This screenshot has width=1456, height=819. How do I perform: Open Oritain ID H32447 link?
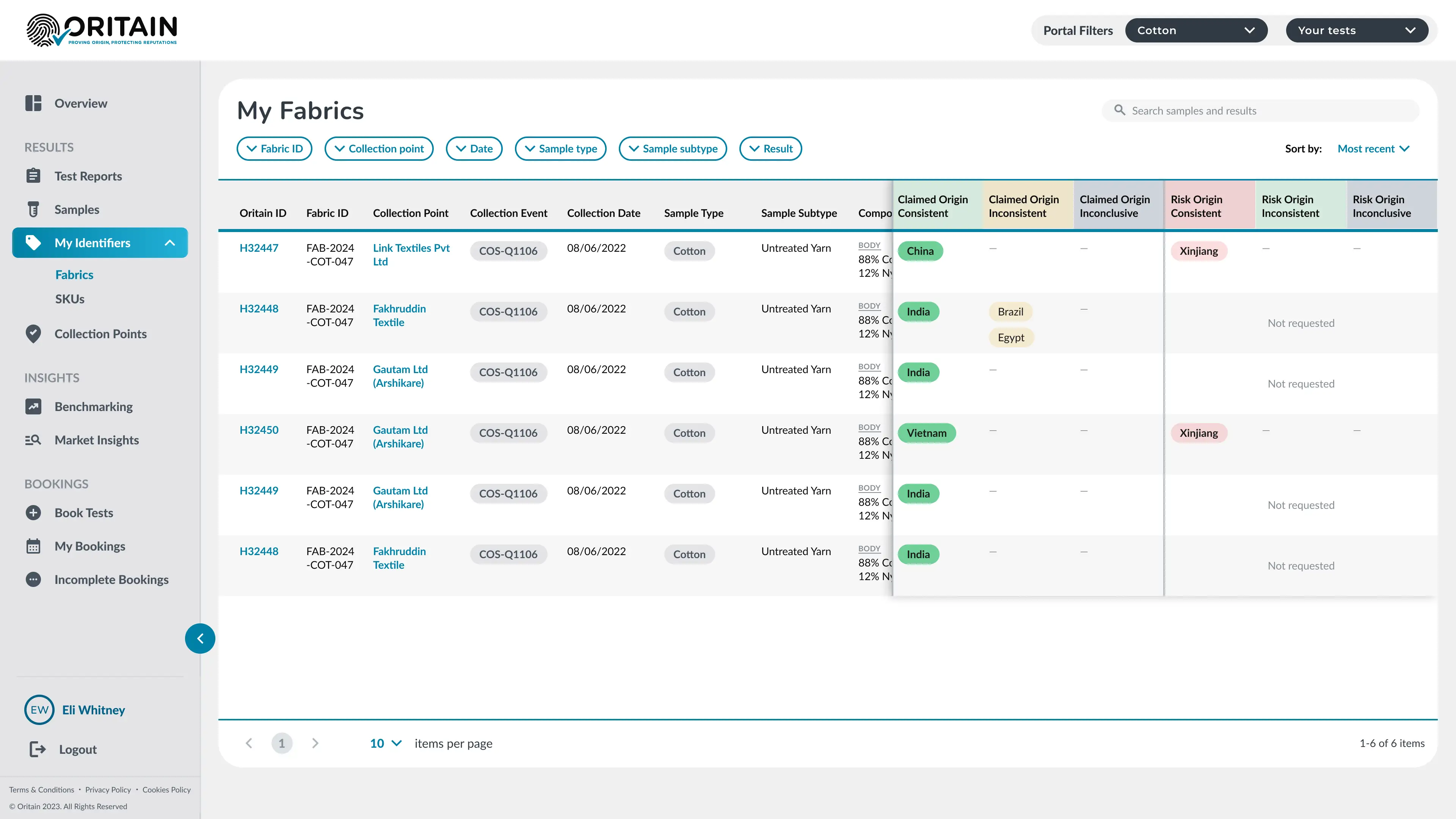[259, 248]
